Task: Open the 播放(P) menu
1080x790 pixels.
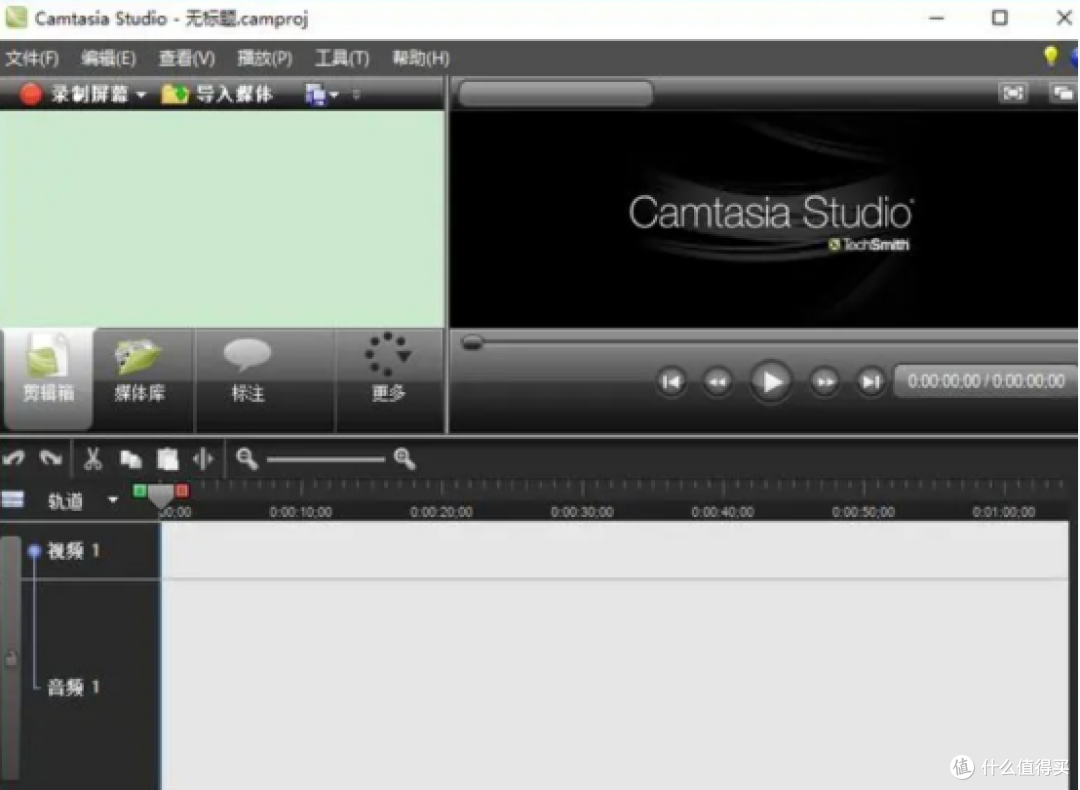Action: click(x=264, y=59)
